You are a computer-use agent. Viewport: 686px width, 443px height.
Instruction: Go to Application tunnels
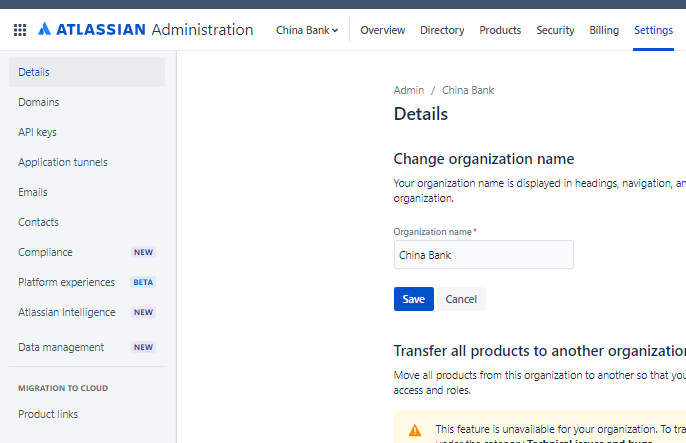(87, 162)
